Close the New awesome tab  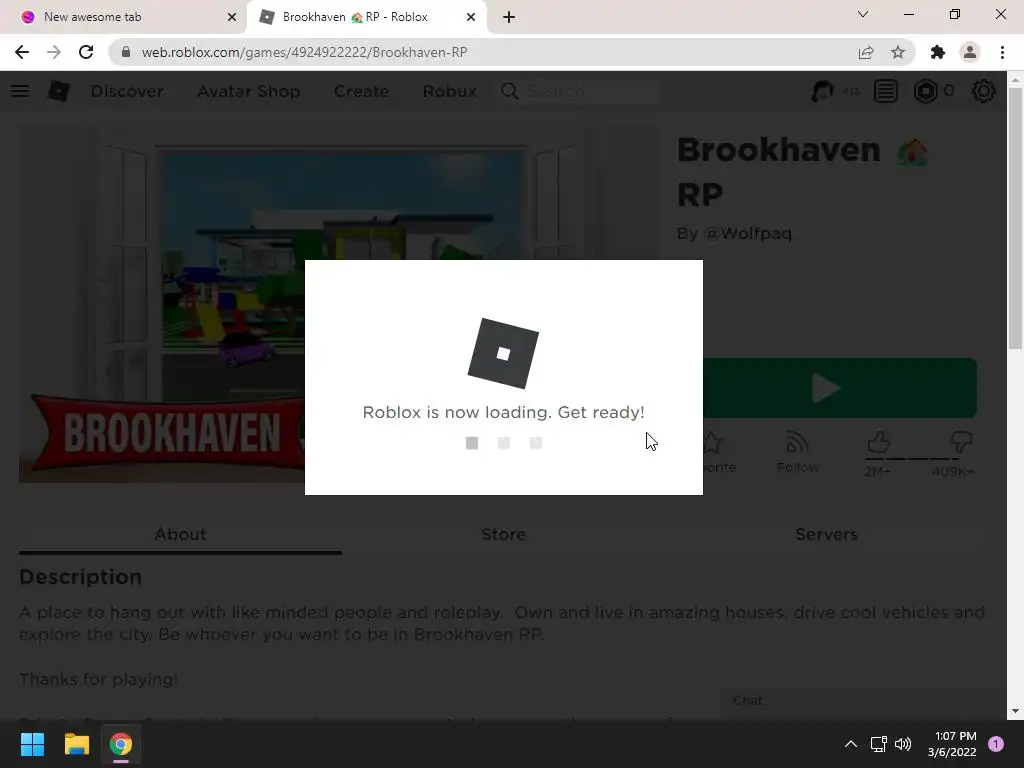pyautogui.click(x=231, y=17)
